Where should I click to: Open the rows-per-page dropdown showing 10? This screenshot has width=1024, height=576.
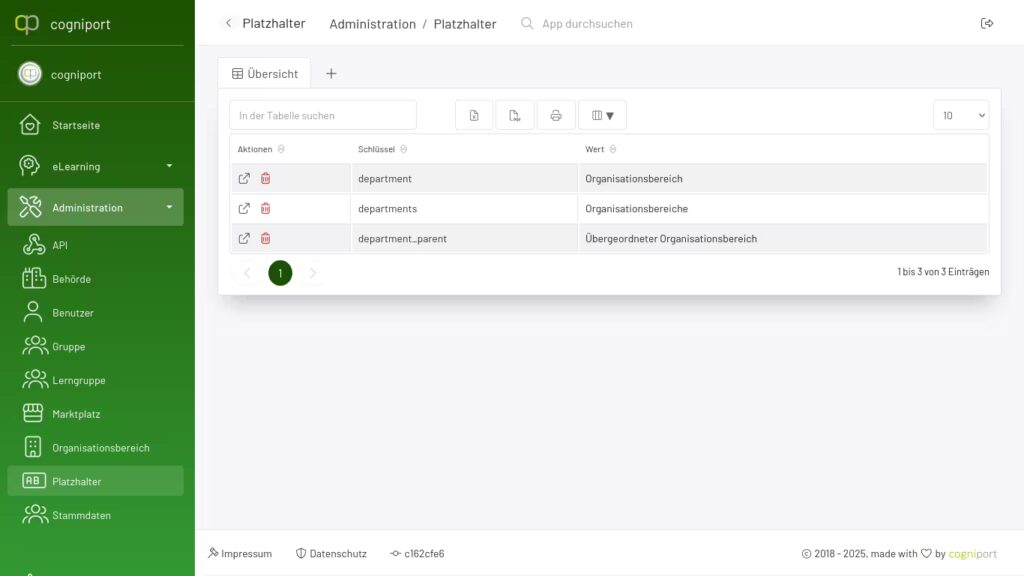coord(960,115)
